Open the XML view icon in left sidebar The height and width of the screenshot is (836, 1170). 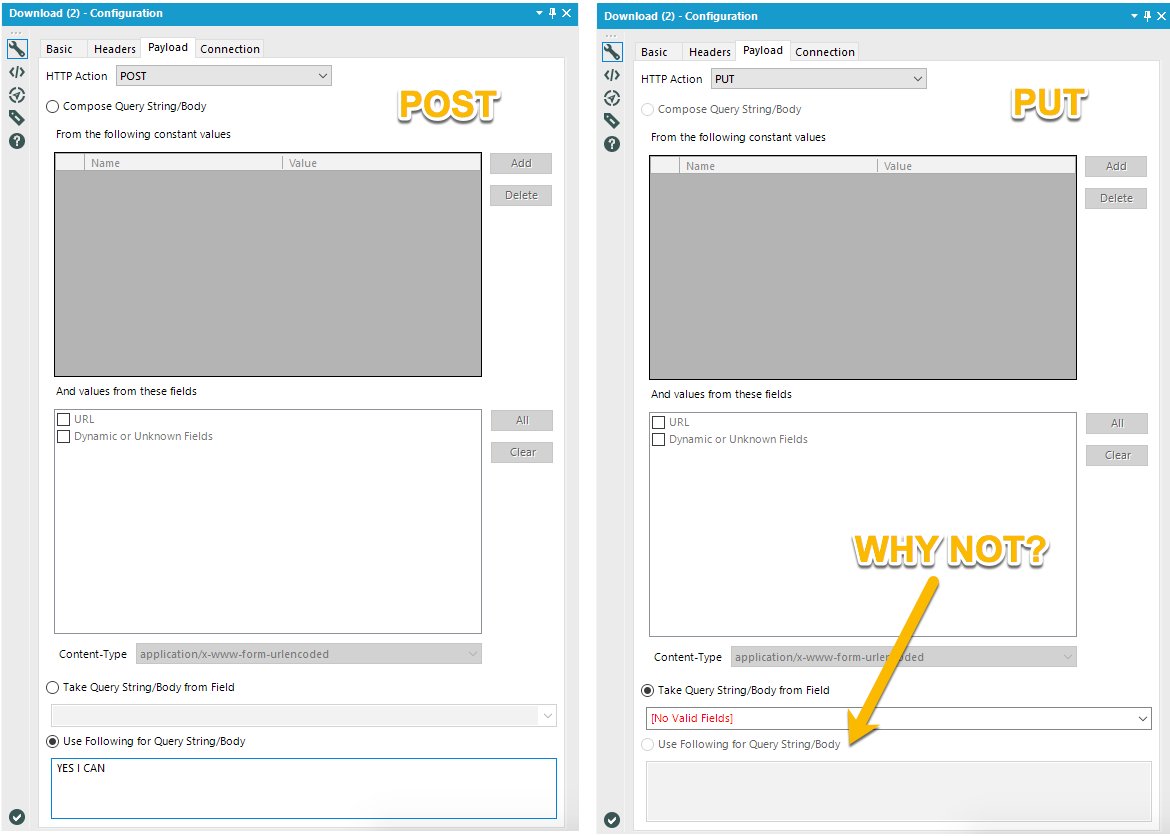16,71
